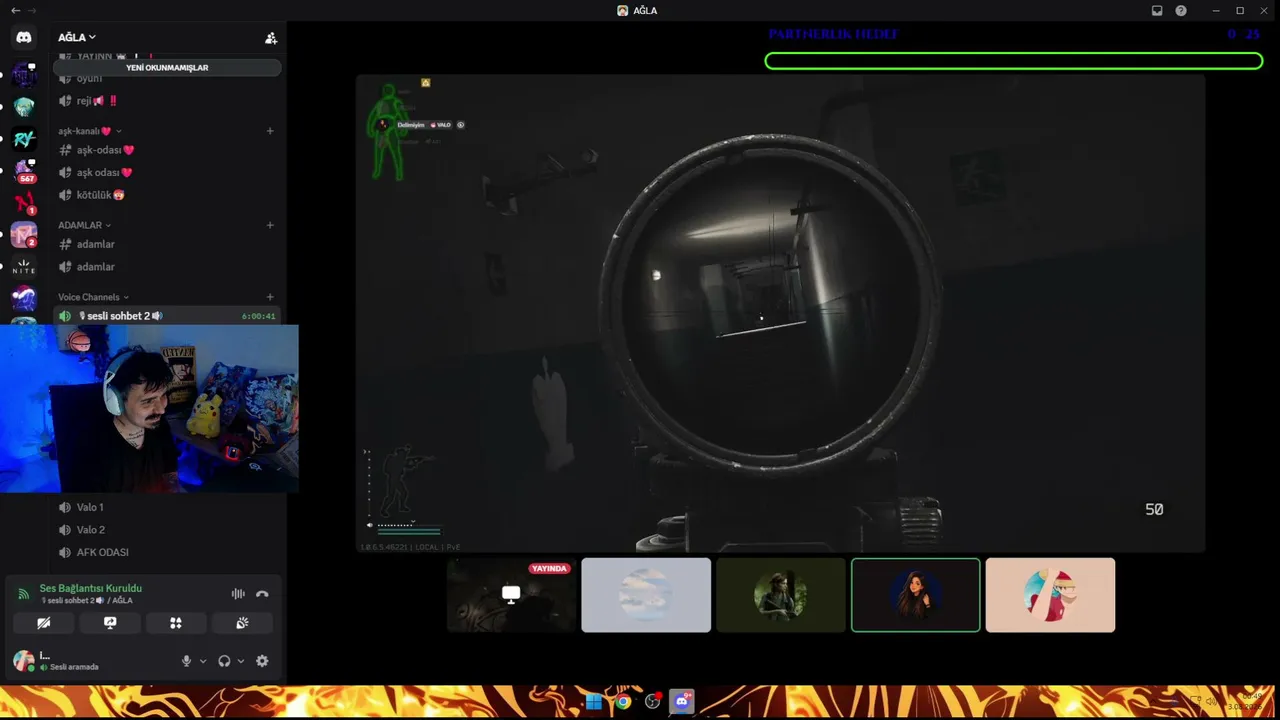Join the AFK ODASI voice channel
The image size is (1280, 720).
(166, 552)
